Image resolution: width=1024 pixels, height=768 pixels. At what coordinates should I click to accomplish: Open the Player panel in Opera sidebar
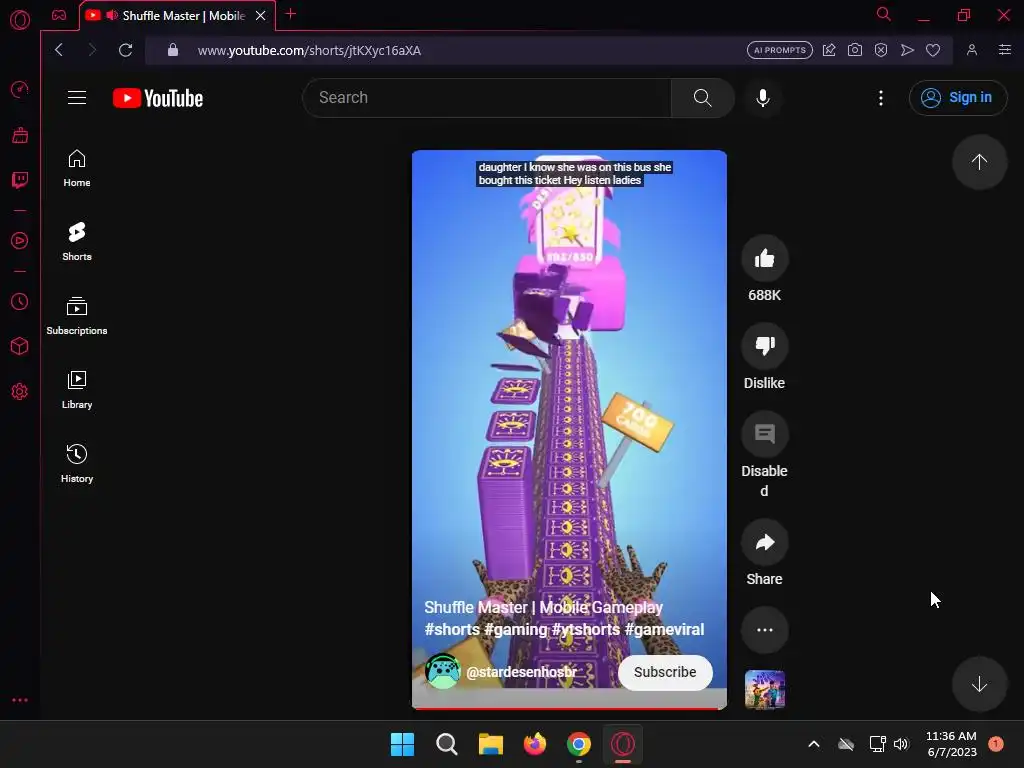pos(20,241)
